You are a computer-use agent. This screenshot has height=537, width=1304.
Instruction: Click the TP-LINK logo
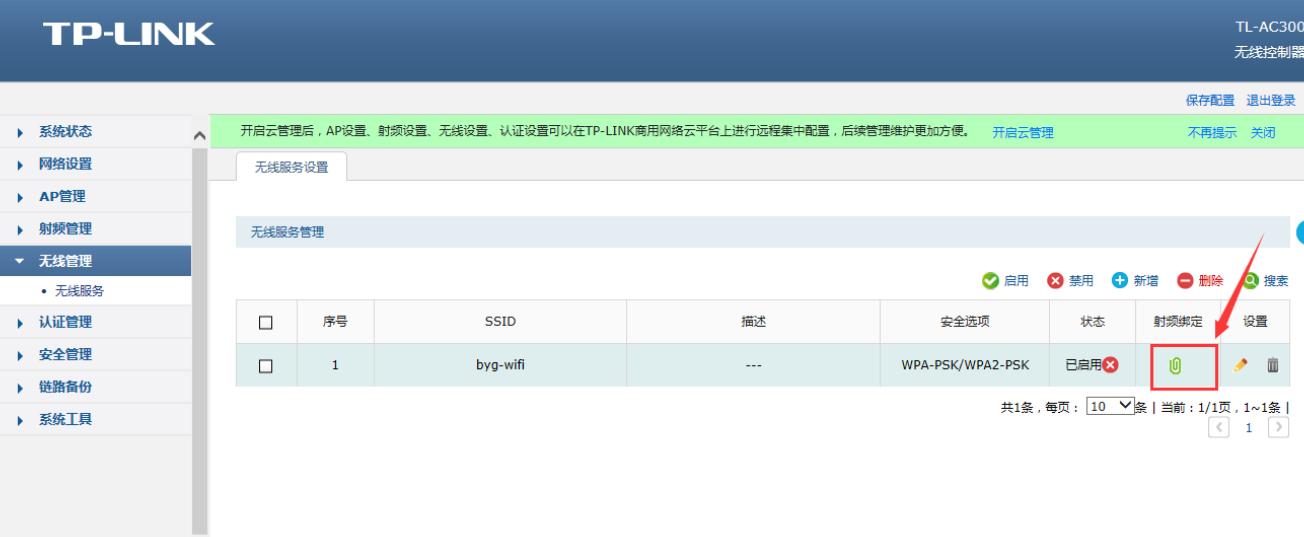pyautogui.click(x=128, y=34)
